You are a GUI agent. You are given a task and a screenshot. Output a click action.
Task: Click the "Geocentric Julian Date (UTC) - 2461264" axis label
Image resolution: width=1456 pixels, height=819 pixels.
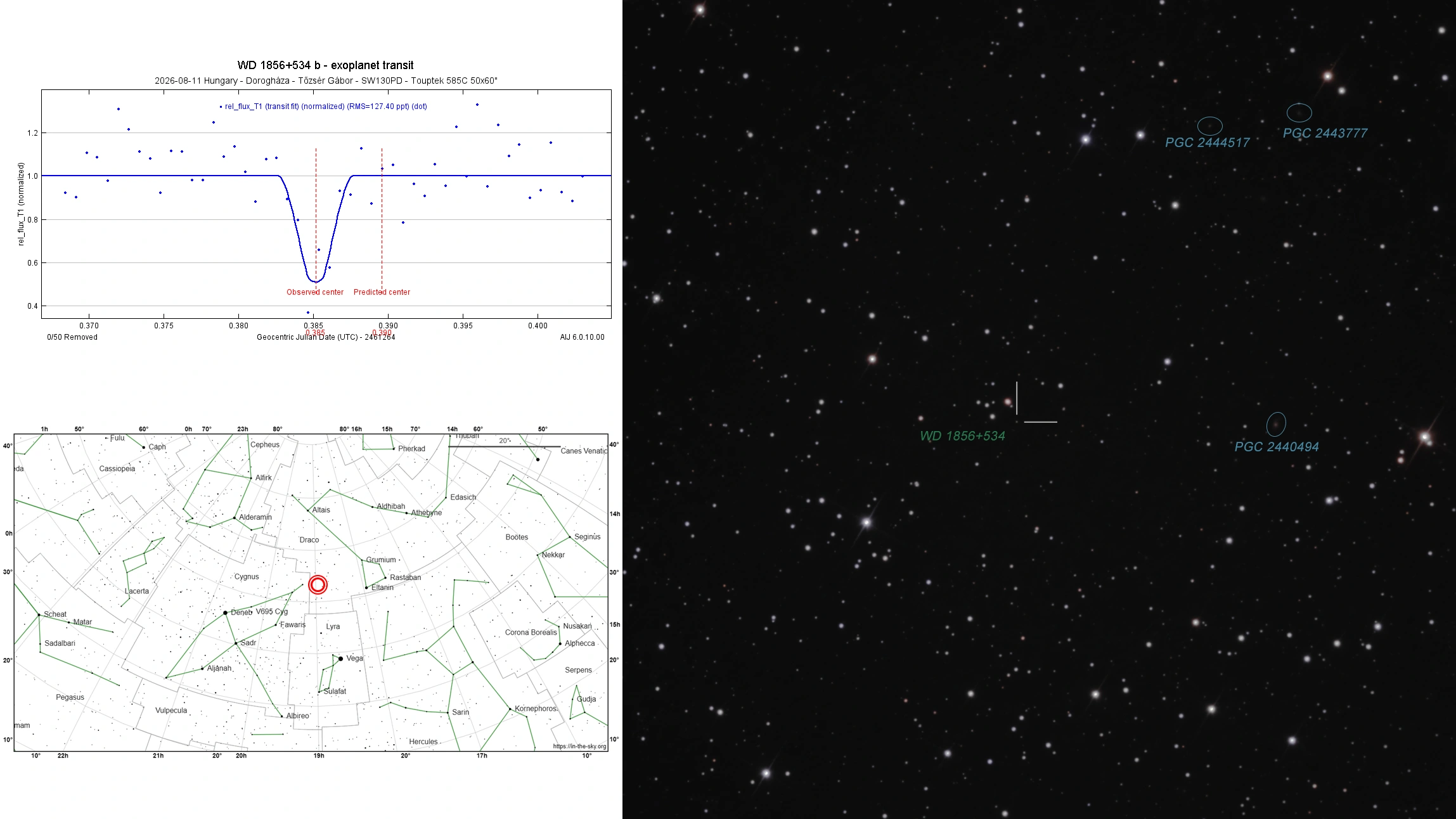[326, 337]
